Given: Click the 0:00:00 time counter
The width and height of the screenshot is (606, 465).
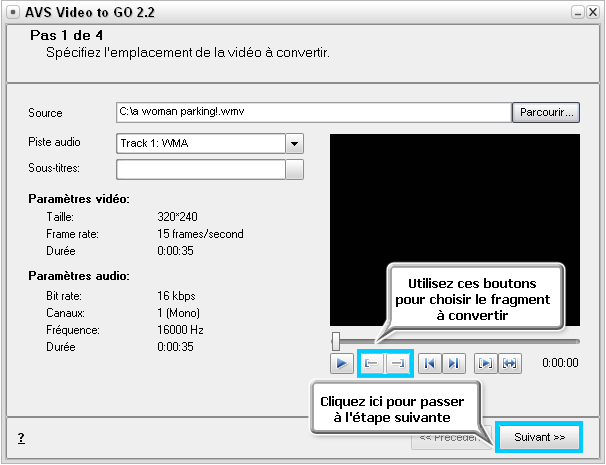Looking at the screenshot, I should (x=560, y=363).
